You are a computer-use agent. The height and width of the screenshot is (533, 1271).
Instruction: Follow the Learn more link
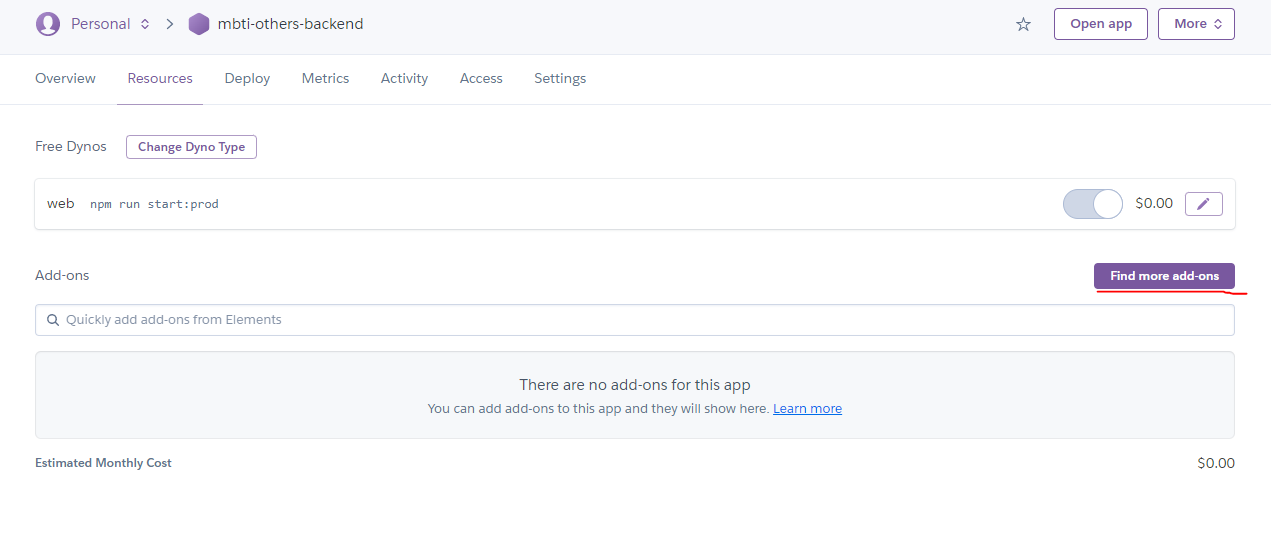point(807,409)
